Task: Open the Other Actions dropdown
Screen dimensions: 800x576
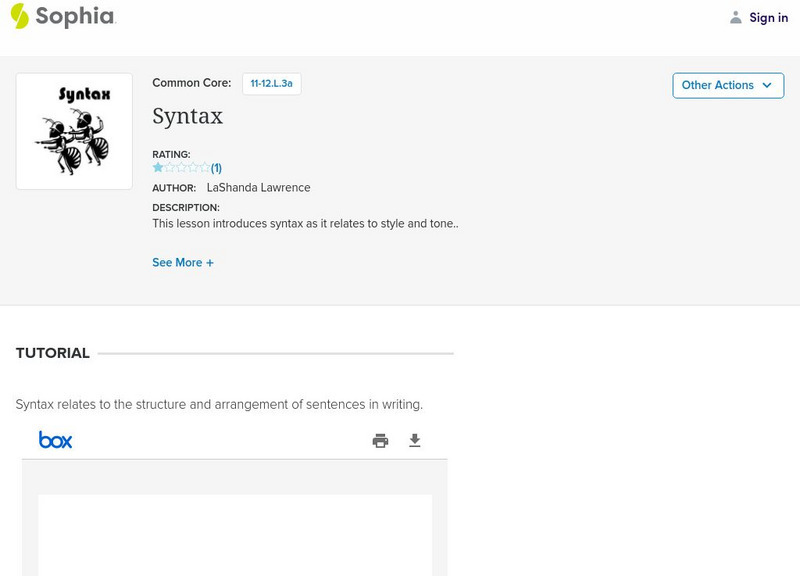Action: point(728,85)
